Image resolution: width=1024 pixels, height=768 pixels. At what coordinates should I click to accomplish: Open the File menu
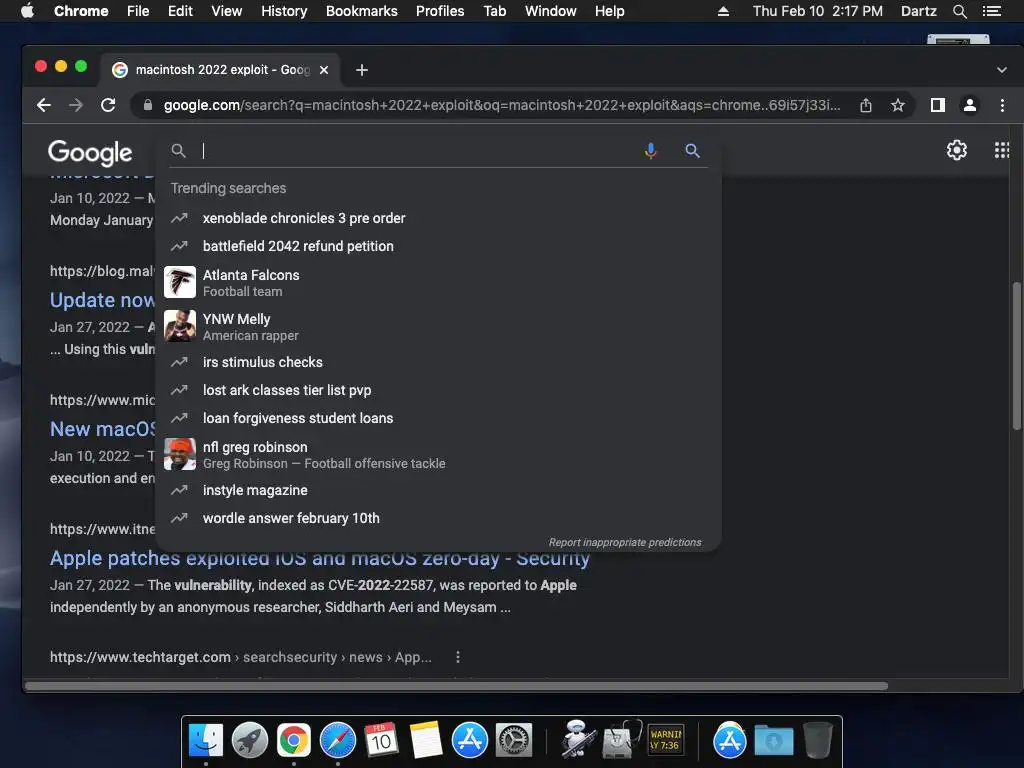[138, 11]
